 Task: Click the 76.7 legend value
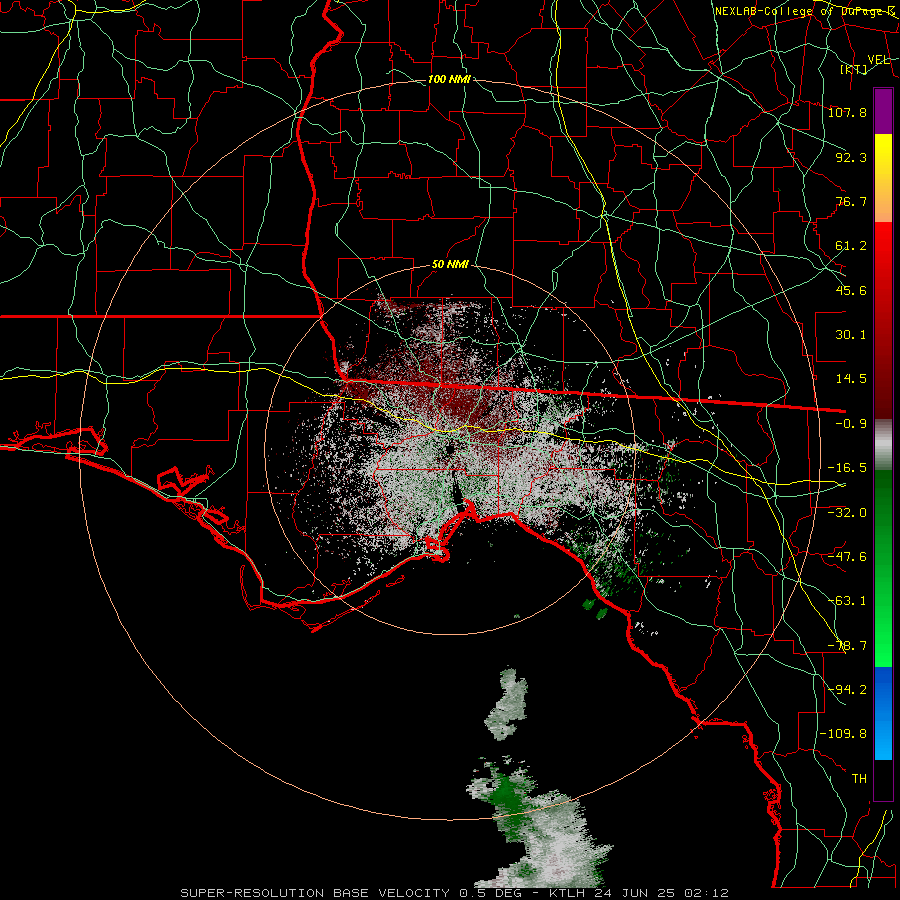(851, 201)
